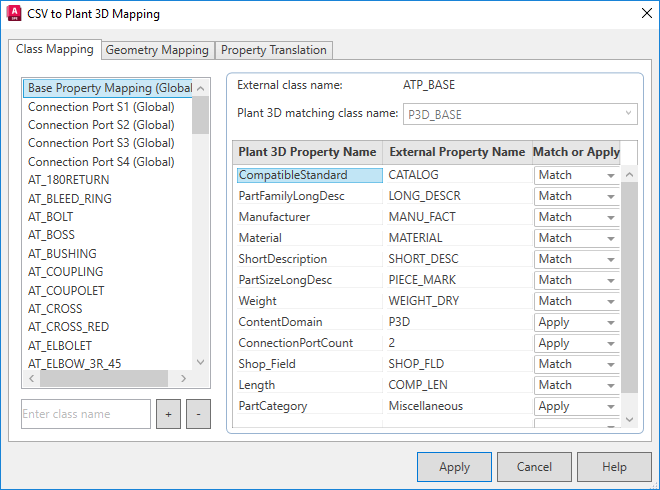This screenshot has height=490, width=660.
Task: Select AT_CROSS_RED class
Action: click(x=69, y=327)
